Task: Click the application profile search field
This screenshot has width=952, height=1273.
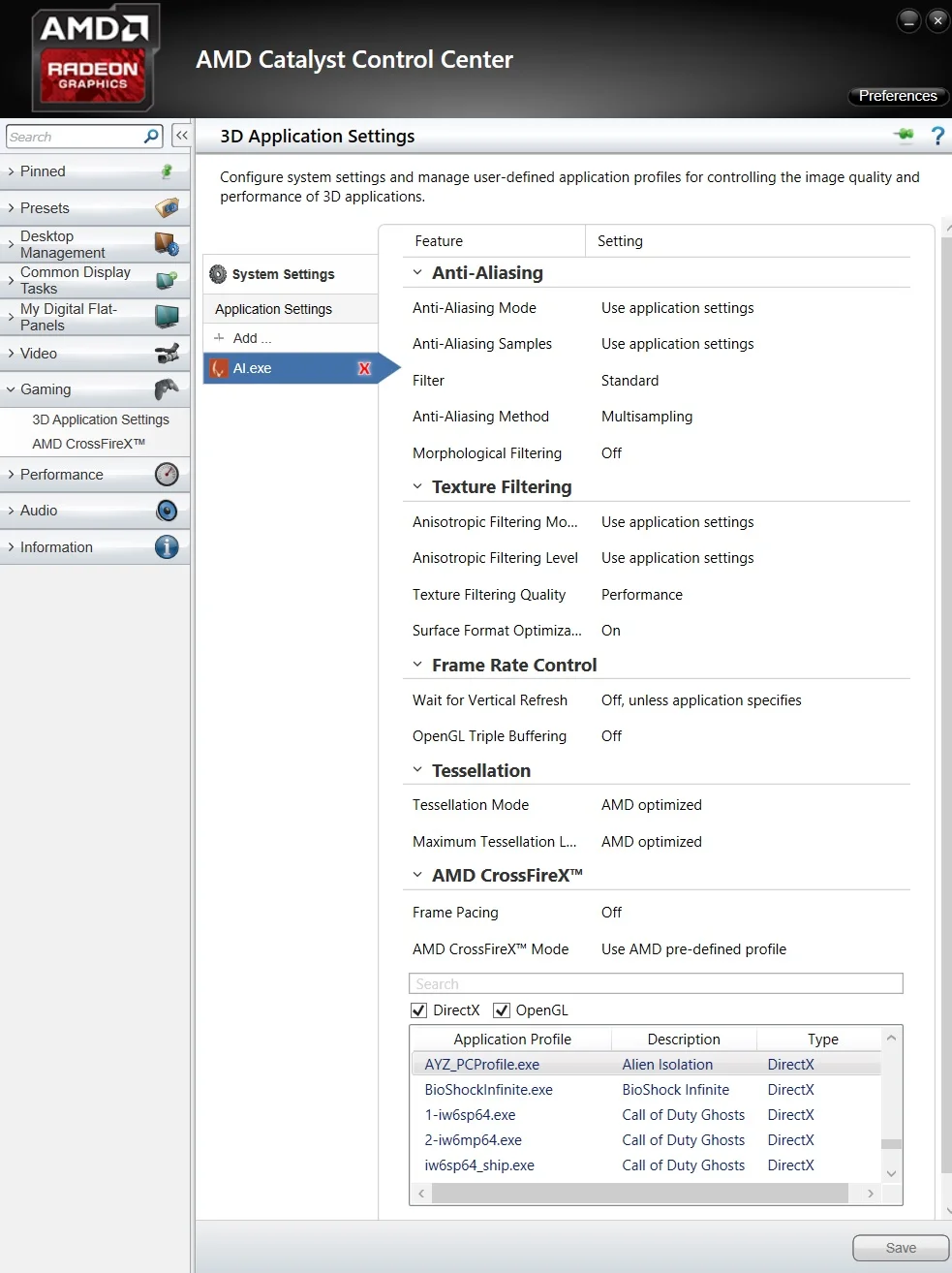Action: click(x=656, y=984)
